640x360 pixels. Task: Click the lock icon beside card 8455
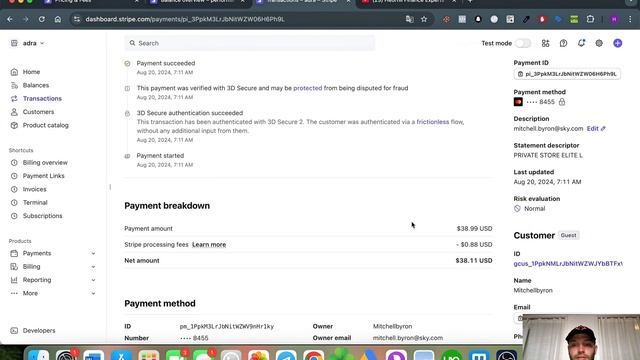coord(562,102)
